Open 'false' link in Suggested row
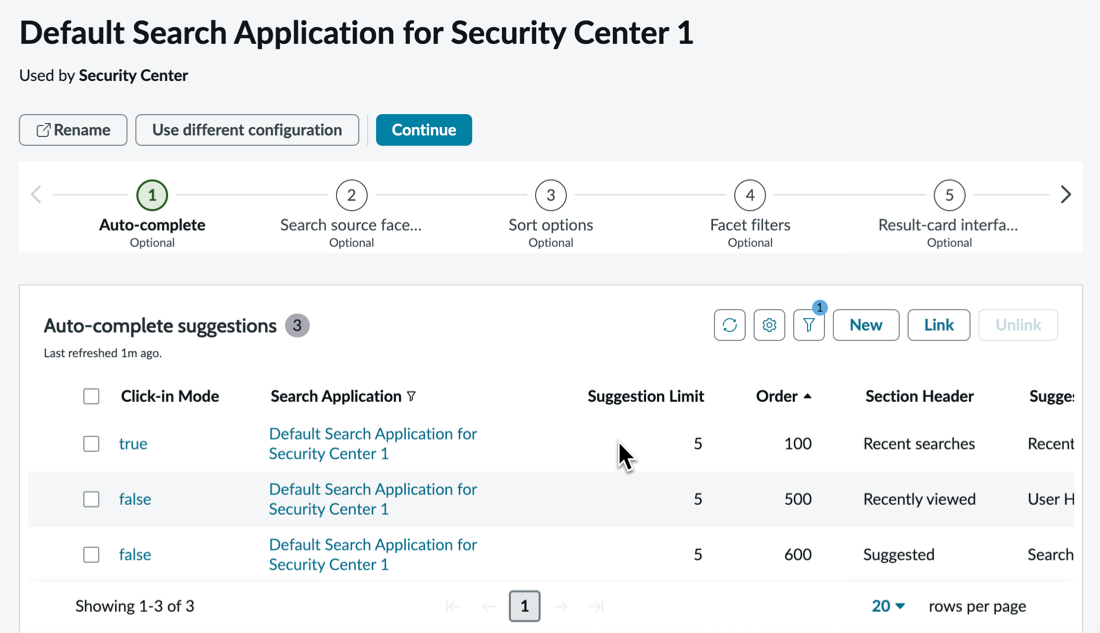This screenshot has height=633, width=1100. coord(135,554)
